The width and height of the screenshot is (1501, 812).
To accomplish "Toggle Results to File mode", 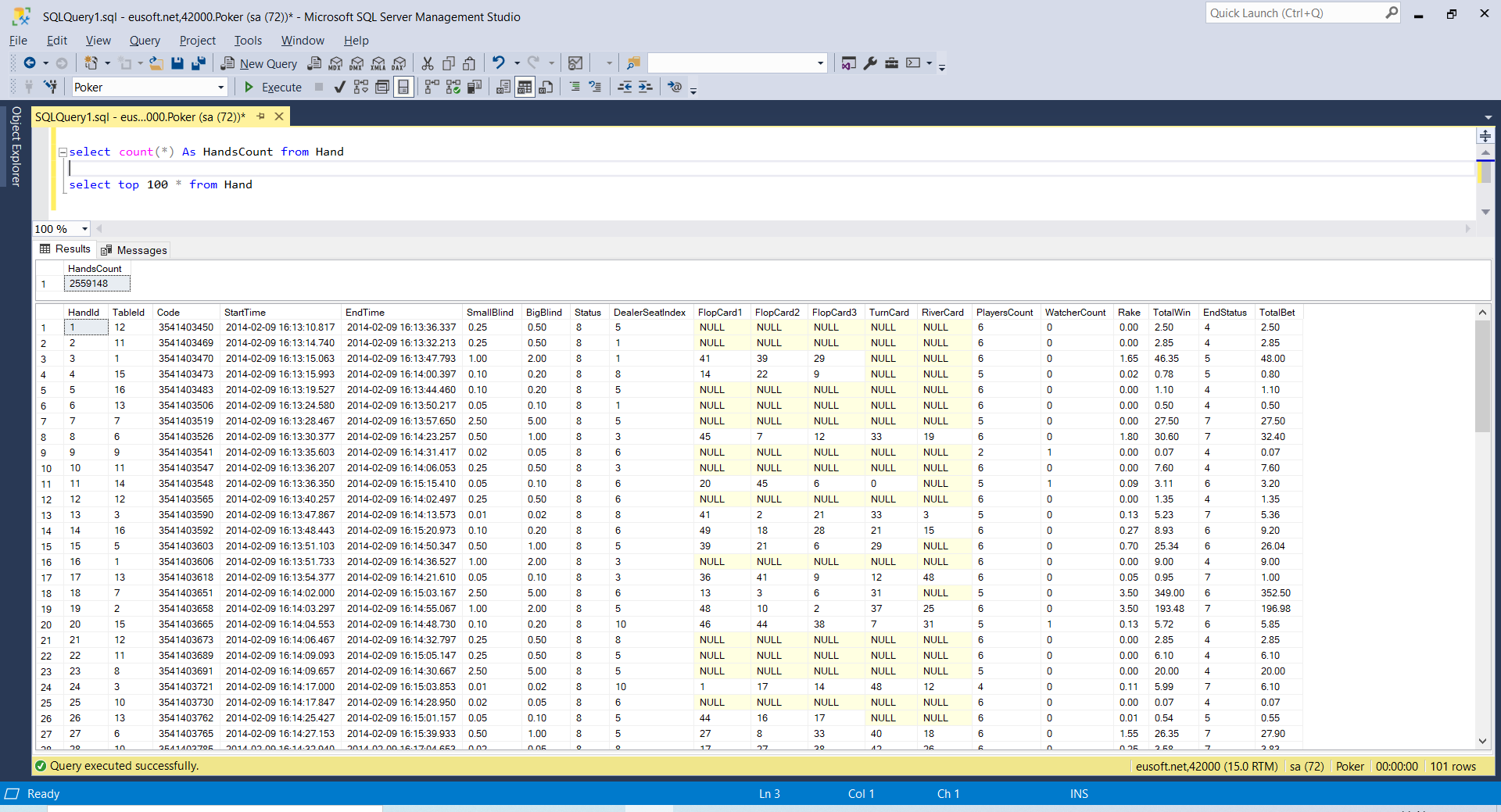I will (x=546, y=87).
